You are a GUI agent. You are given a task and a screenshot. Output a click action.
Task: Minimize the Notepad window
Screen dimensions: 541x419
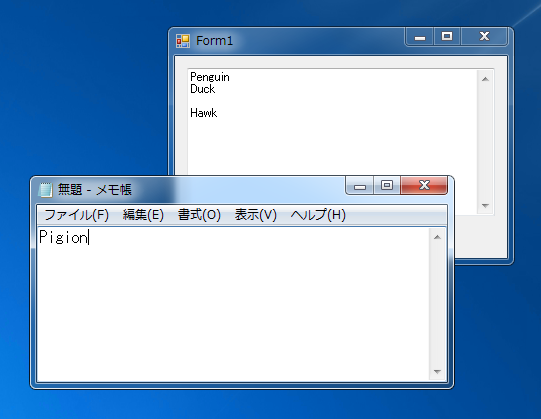(x=360, y=185)
